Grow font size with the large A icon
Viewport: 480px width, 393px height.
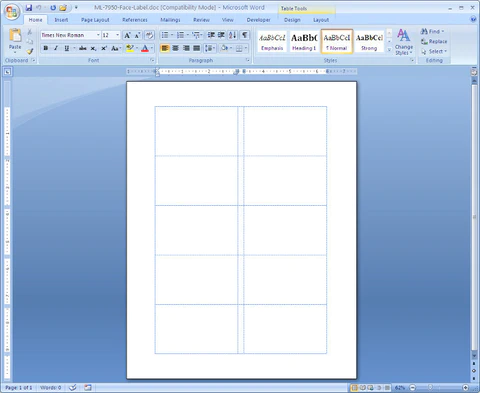[127, 35]
